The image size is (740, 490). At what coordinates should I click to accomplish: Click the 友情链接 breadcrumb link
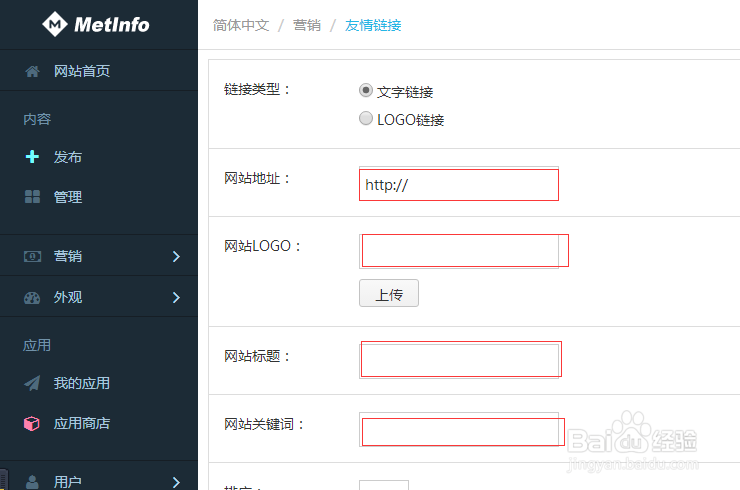point(373,25)
